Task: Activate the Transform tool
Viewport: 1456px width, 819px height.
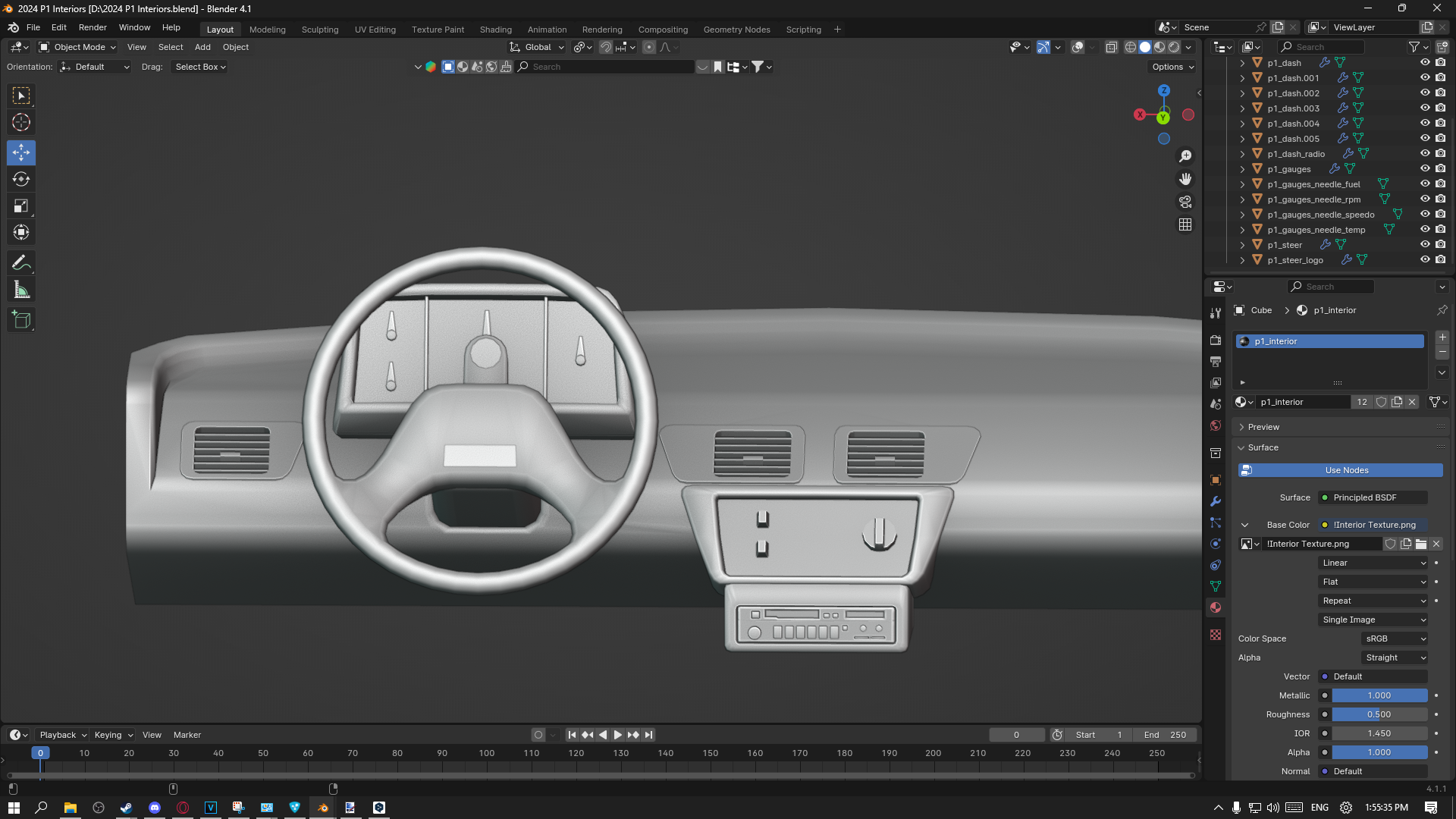Action: [x=21, y=232]
